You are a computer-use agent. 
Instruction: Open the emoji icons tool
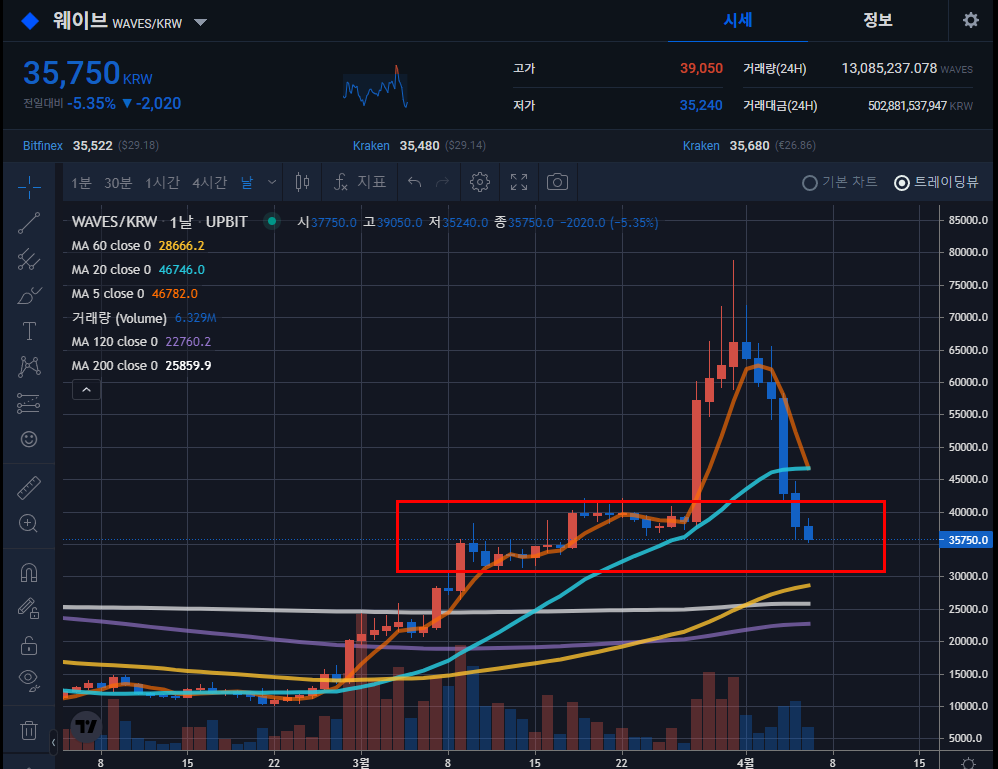pos(29,439)
